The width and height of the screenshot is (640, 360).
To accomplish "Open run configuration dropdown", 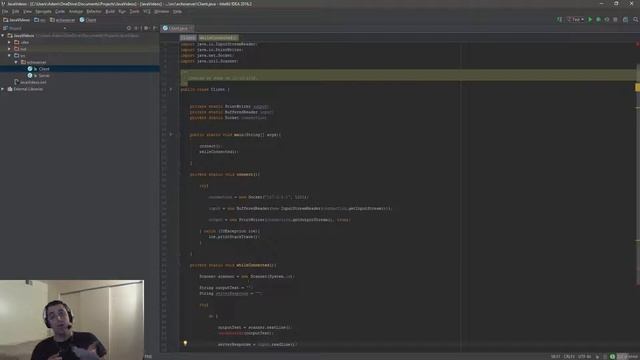I will [x=575, y=20].
